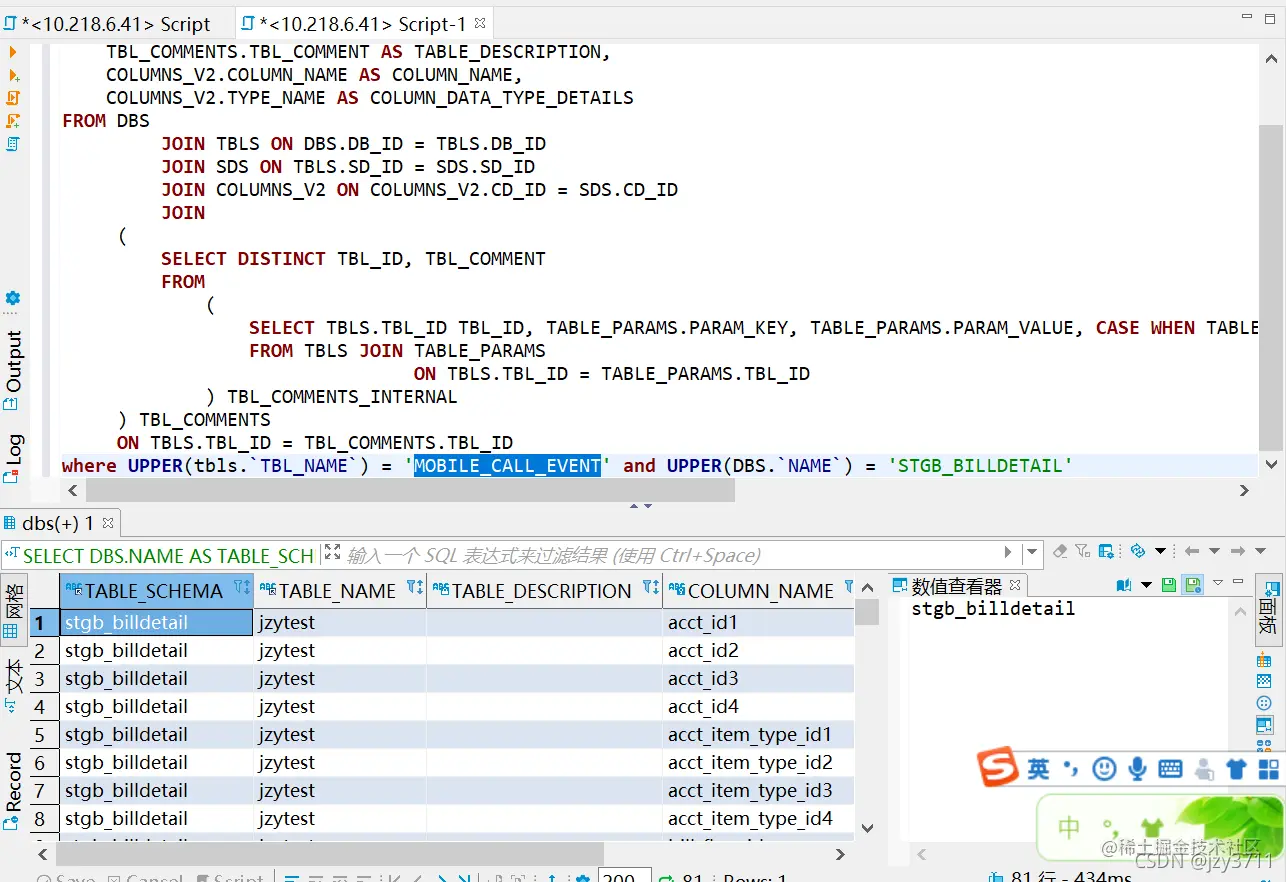Click the TABLE_SCHEMA column header
Screen dimensions: 1286x882
point(156,591)
